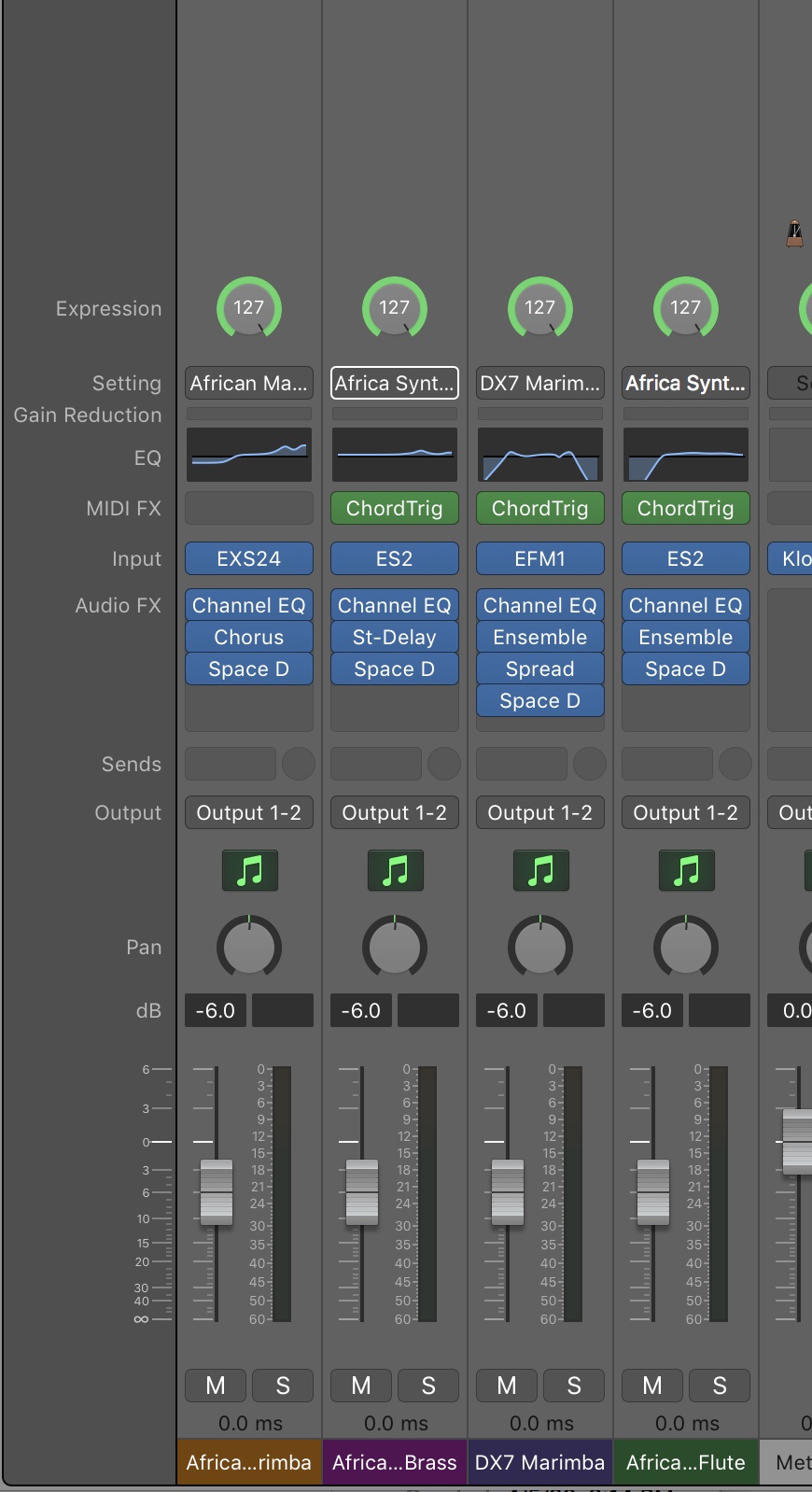Open the African Marimba Output 1-2 menu

(249, 813)
